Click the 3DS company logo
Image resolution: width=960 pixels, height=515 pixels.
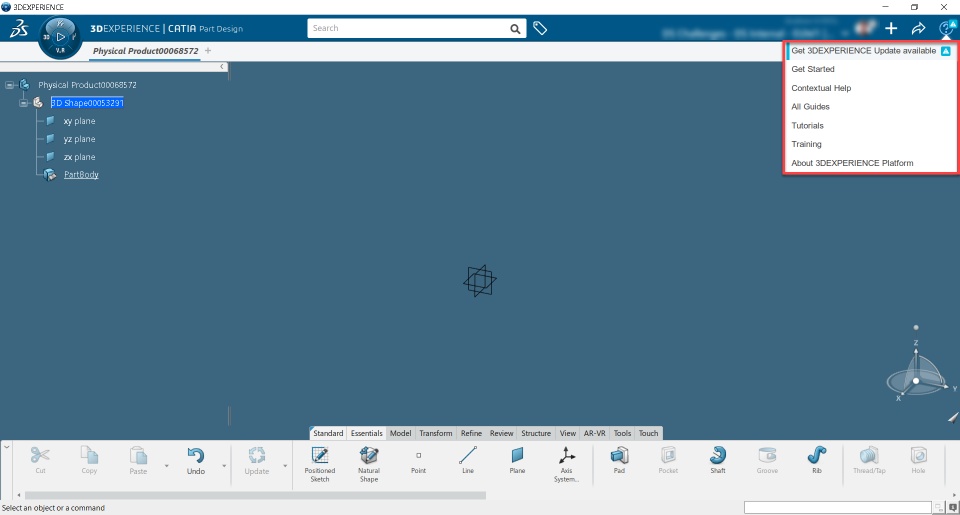tap(19, 28)
